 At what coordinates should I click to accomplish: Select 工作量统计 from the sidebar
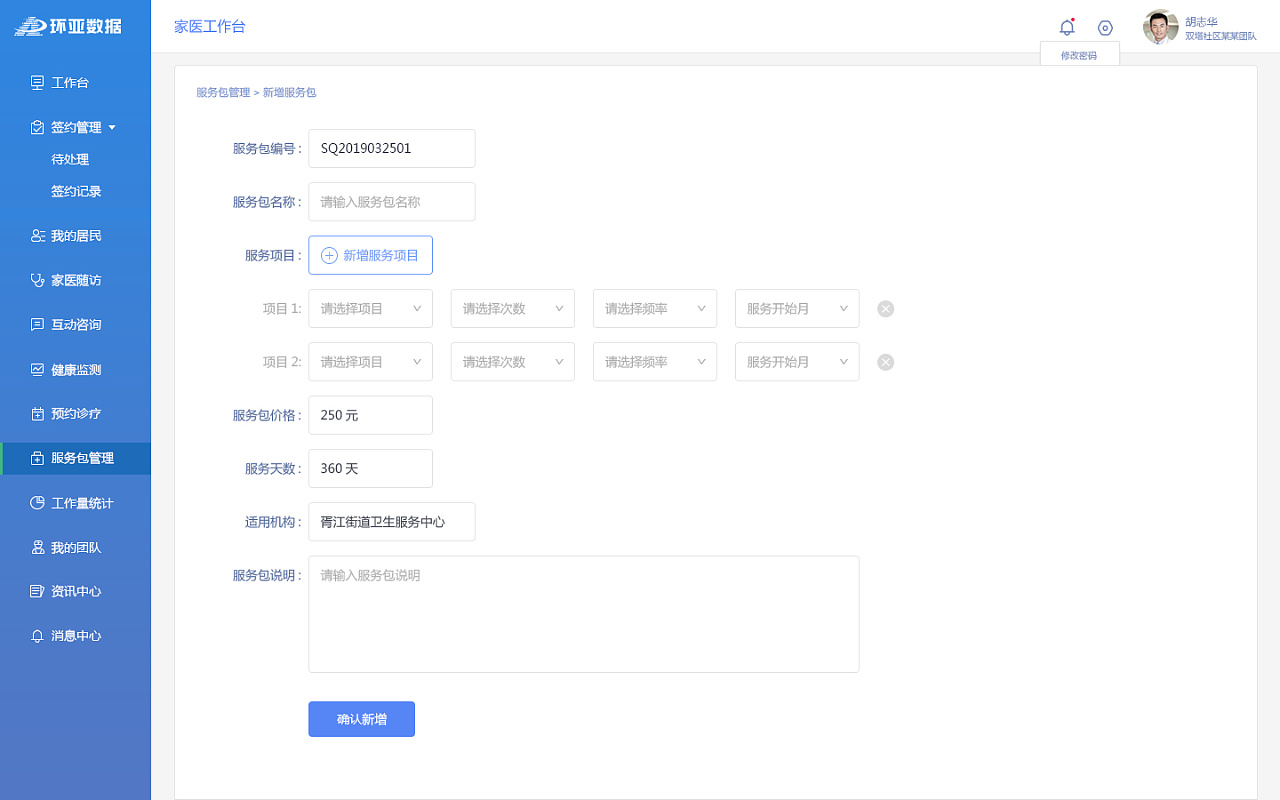[73, 502]
